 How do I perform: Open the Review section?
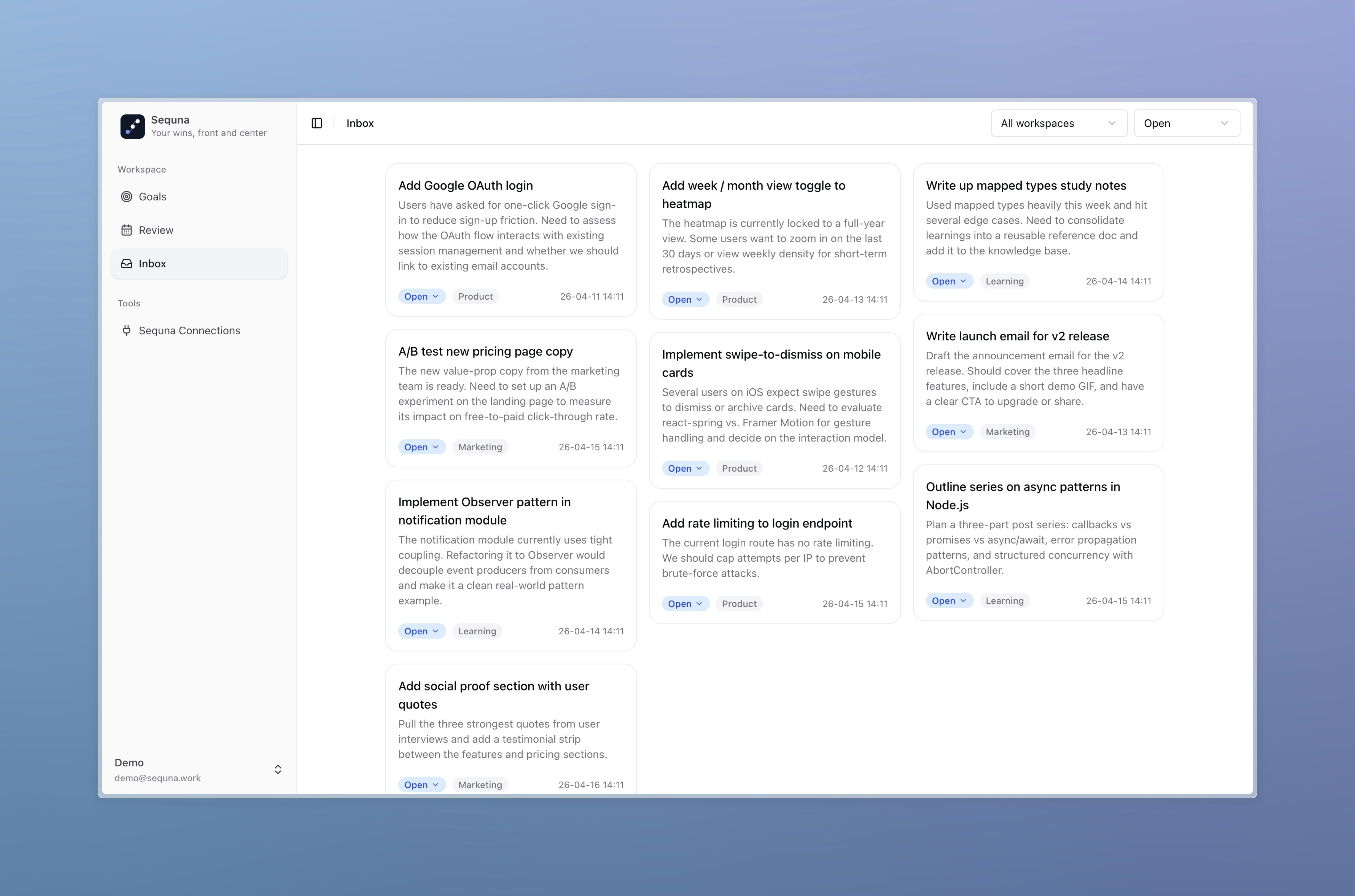pyautogui.click(x=156, y=230)
